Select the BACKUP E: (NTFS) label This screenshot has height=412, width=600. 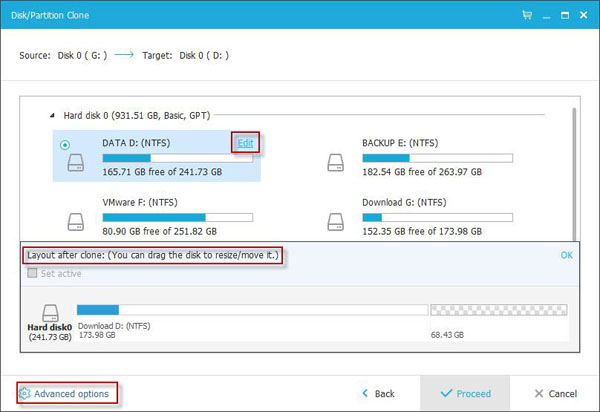coord(400,143)
